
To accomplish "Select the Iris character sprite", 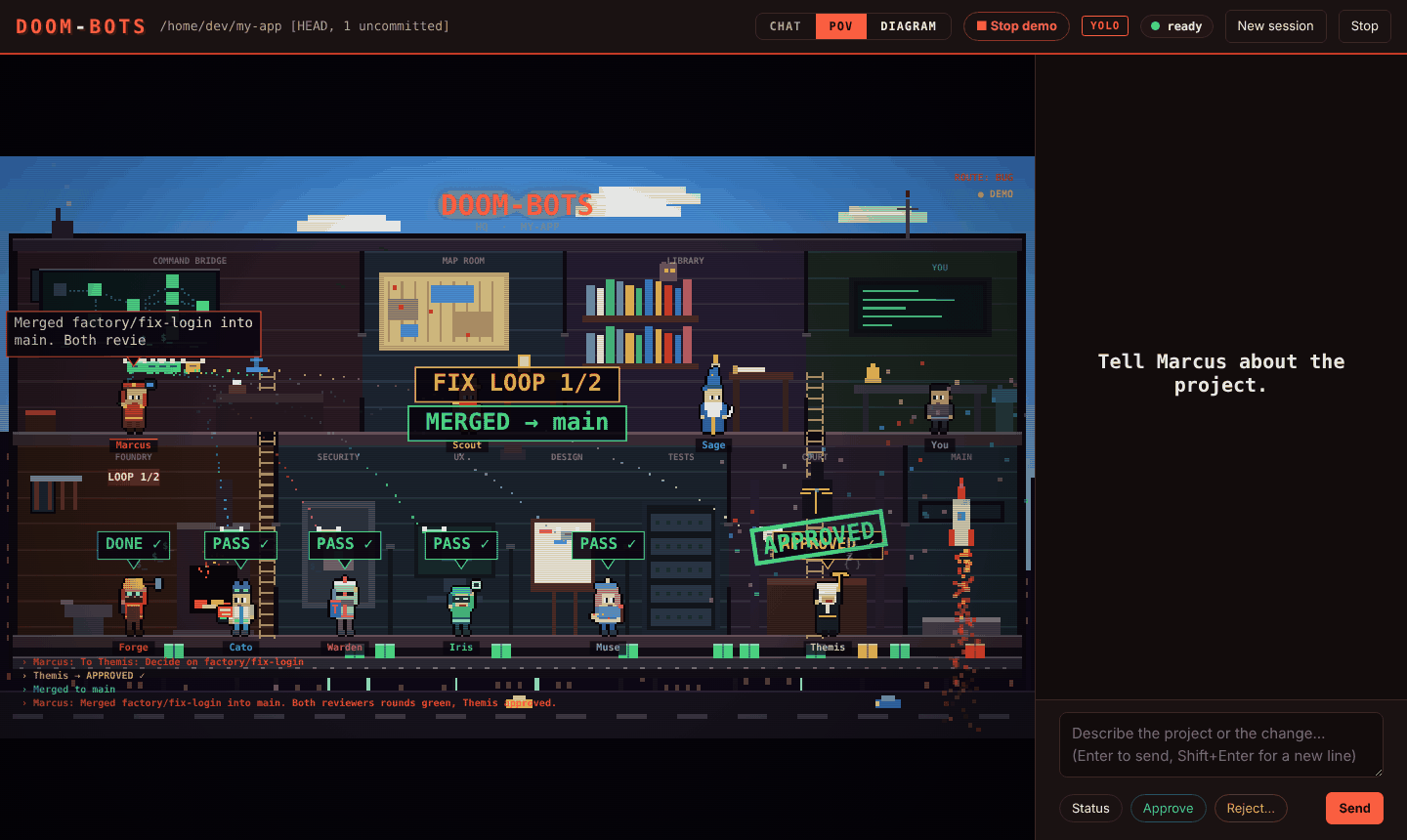I will (461, 610).
